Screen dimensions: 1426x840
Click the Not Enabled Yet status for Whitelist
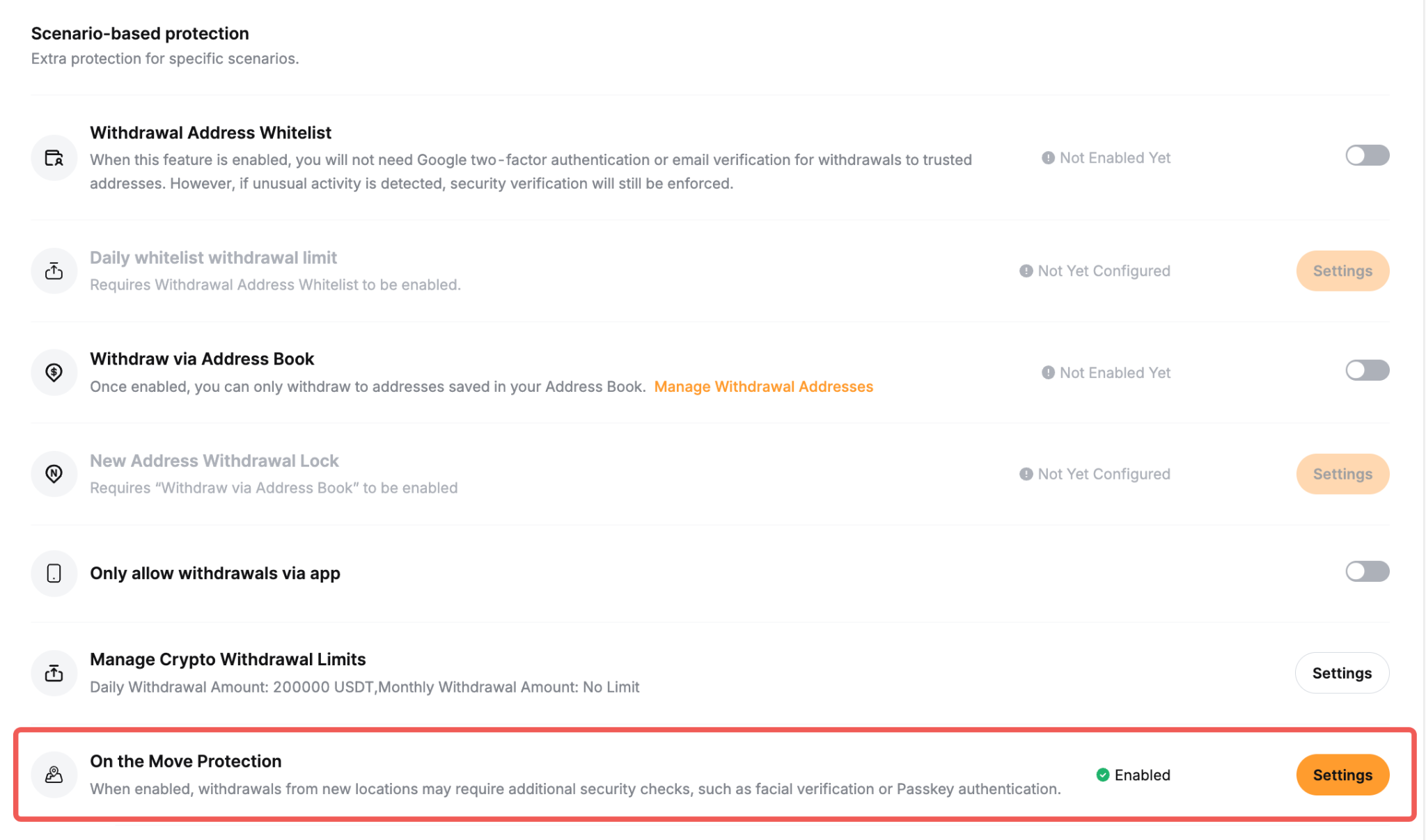click(x=1106, y=158)
